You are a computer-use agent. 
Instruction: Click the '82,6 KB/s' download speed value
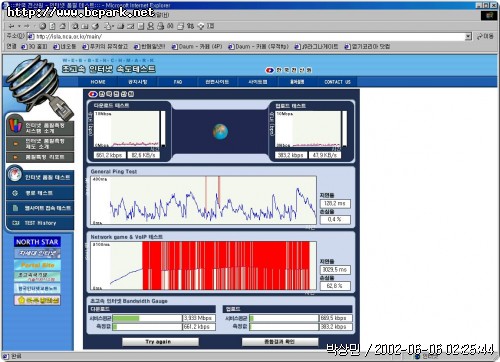(x=143, y=155)
